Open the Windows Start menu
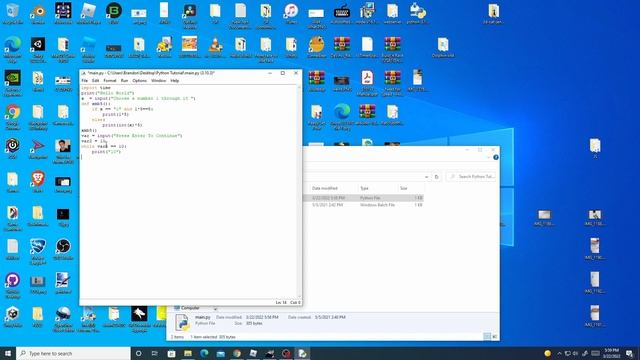Image resolution: width=640 pixels, height=360 pixels. pos(8,353)
